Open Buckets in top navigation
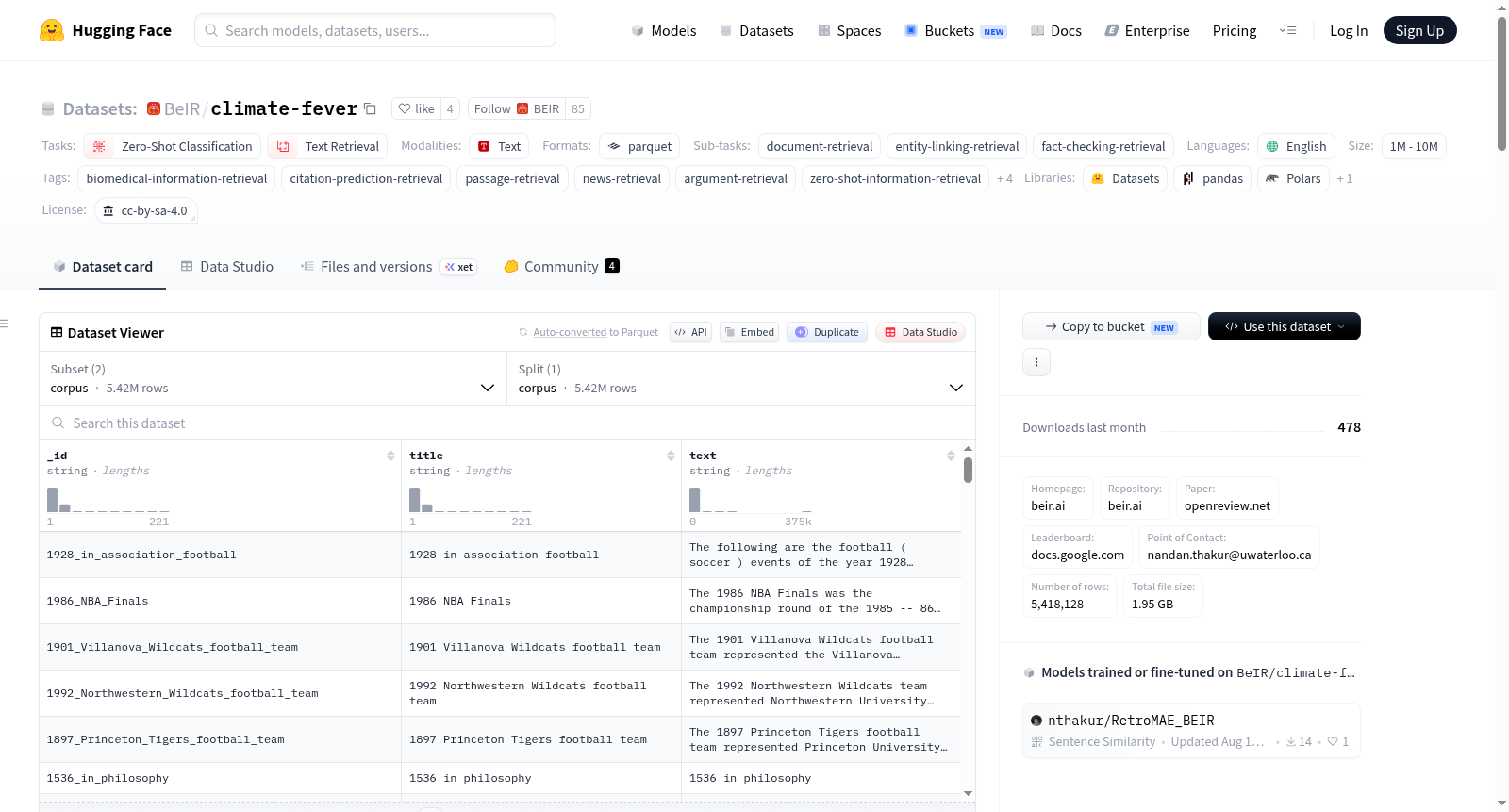This screenshot has height=812, width=1509. click(x=955, y=30)
